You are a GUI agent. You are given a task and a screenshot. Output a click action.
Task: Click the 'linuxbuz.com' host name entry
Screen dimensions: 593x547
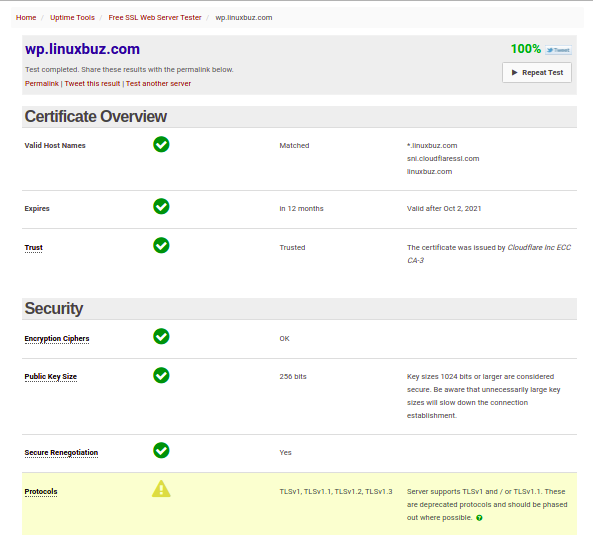coord(429,172)
